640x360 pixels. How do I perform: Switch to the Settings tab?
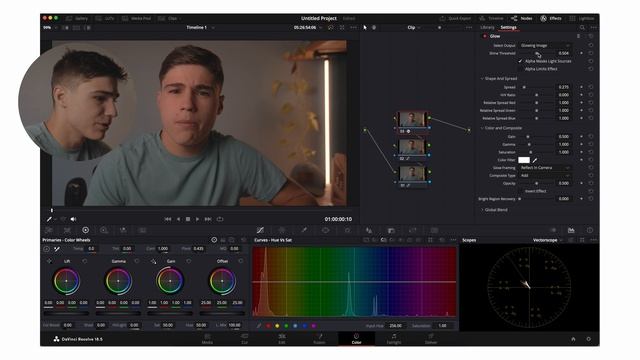tap(509, 27)
